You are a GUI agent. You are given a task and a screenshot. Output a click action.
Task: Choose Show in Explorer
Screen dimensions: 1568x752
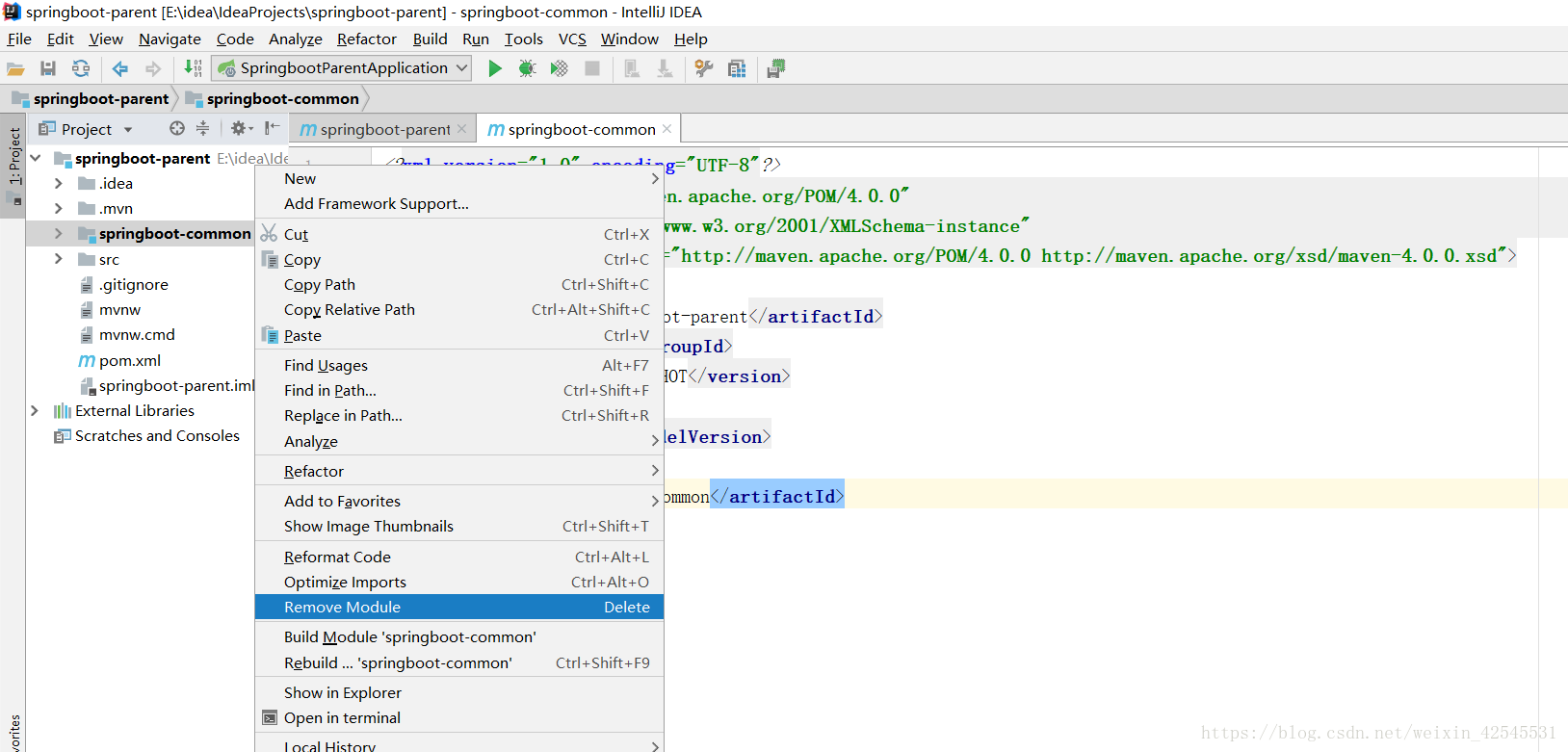[459, 692]
